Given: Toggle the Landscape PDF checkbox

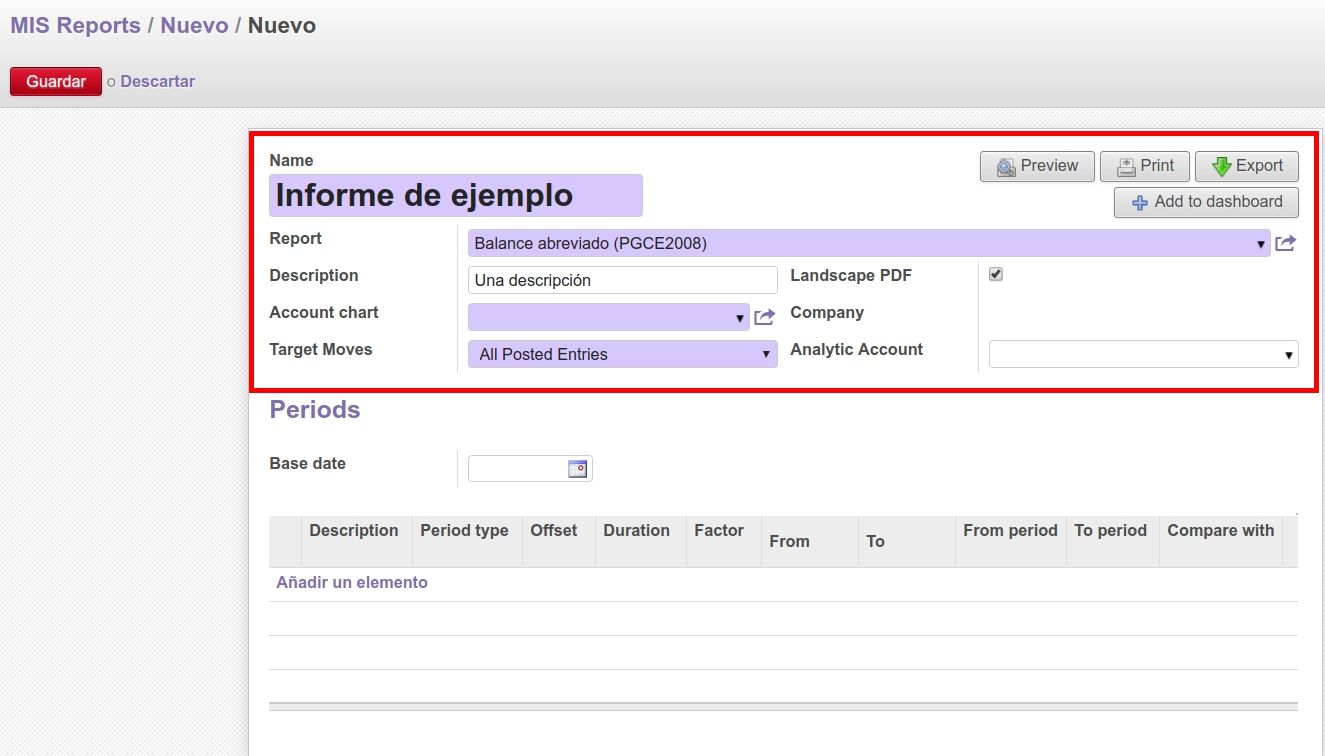Looking at the screenshot, I should coord(995,274).
